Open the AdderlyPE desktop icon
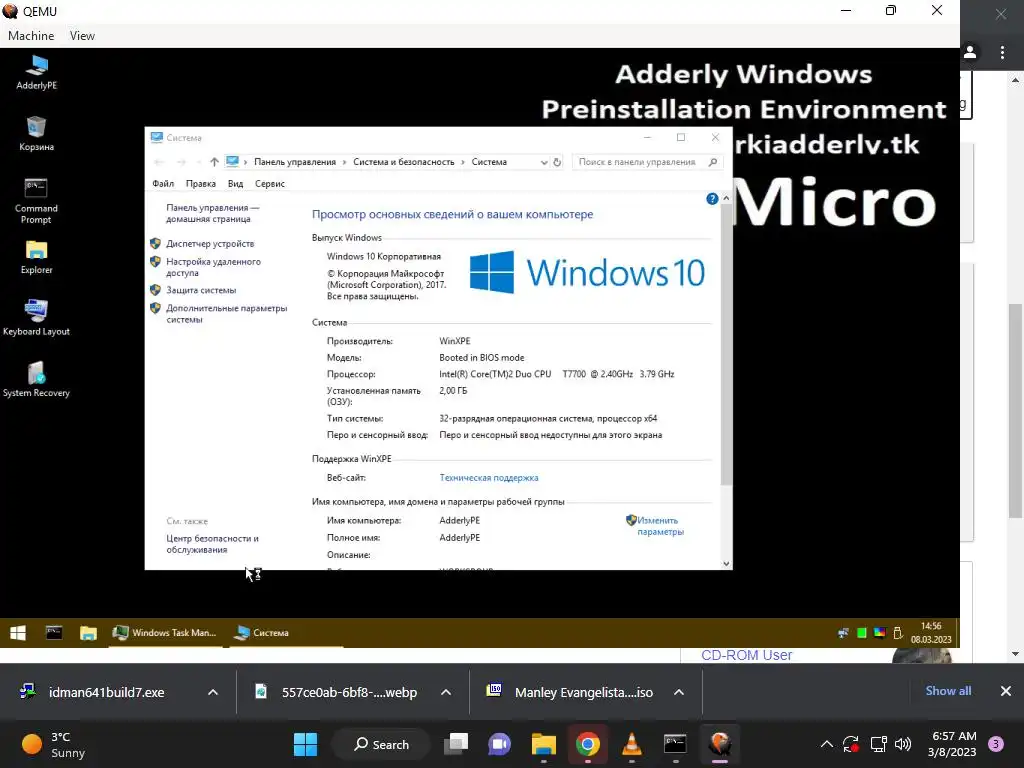 coord(37,72)
